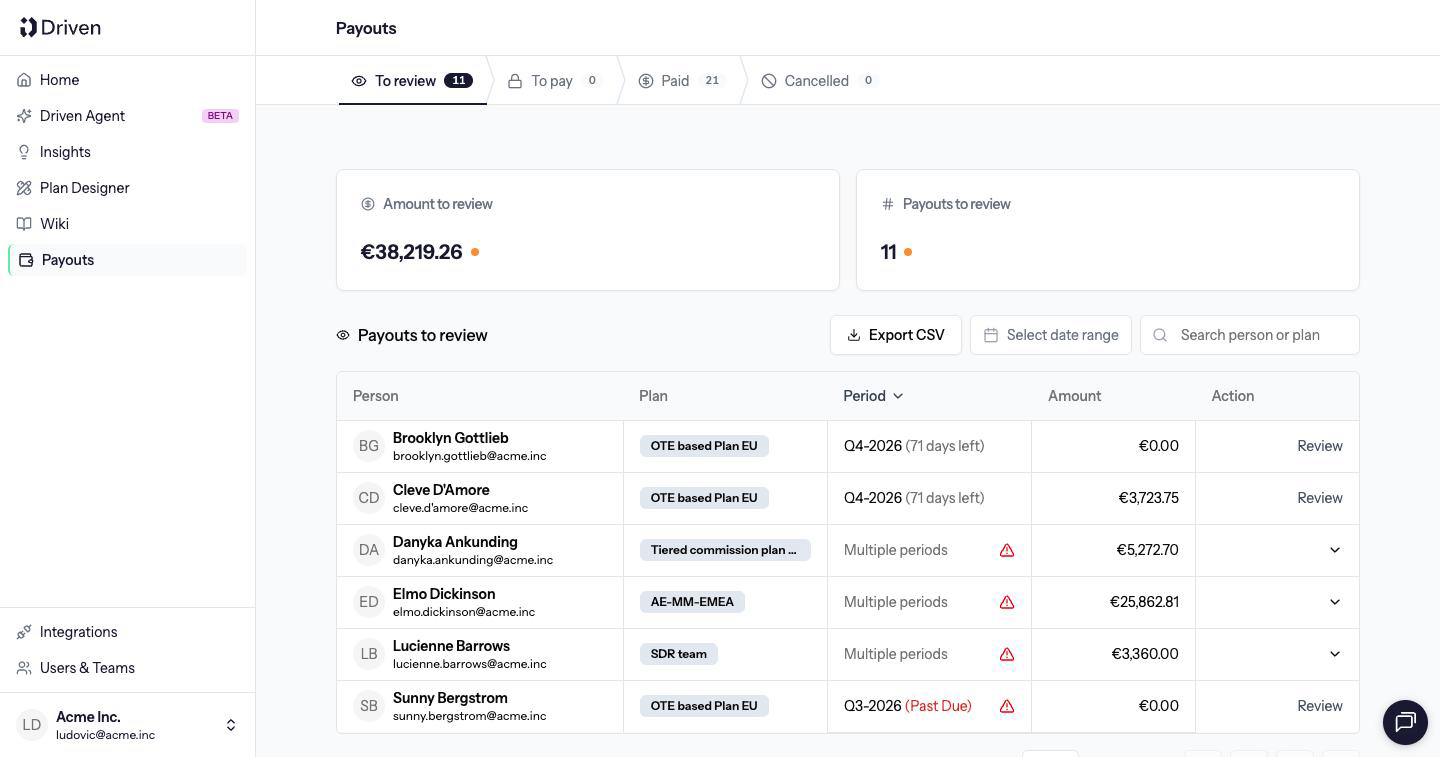Switch to the Cancelled tab

[x=818, y=81]
